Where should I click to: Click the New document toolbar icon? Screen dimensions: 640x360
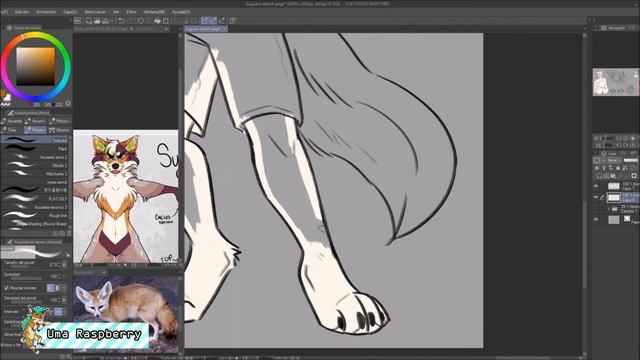tap(89, 21)
